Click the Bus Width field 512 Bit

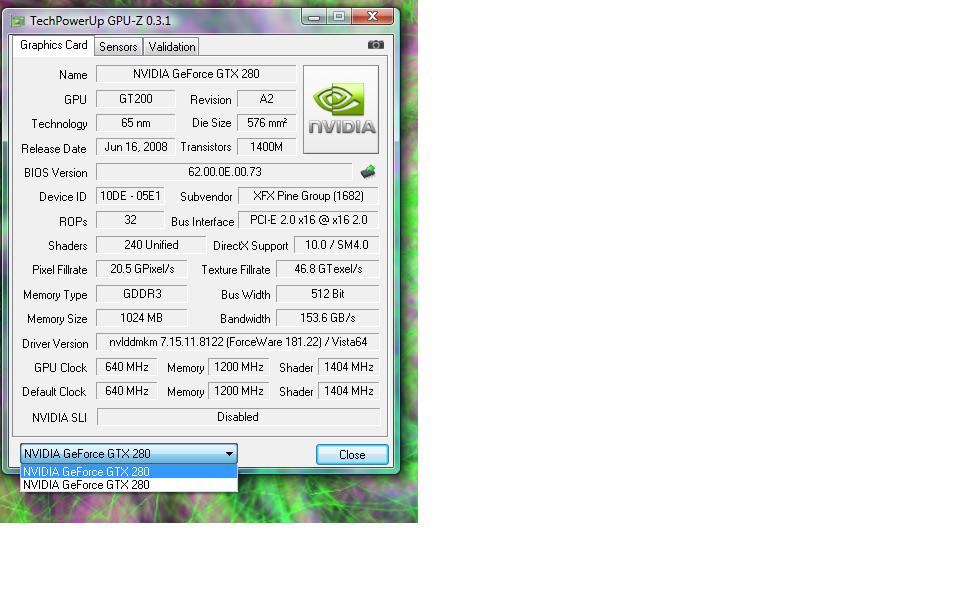[x=328, y=294]
